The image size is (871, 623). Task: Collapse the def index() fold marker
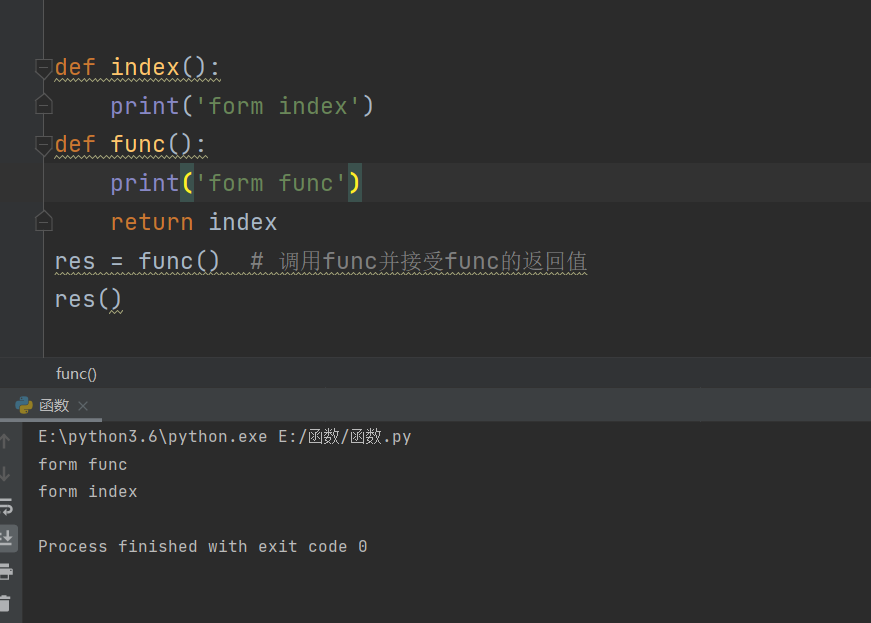43,68
